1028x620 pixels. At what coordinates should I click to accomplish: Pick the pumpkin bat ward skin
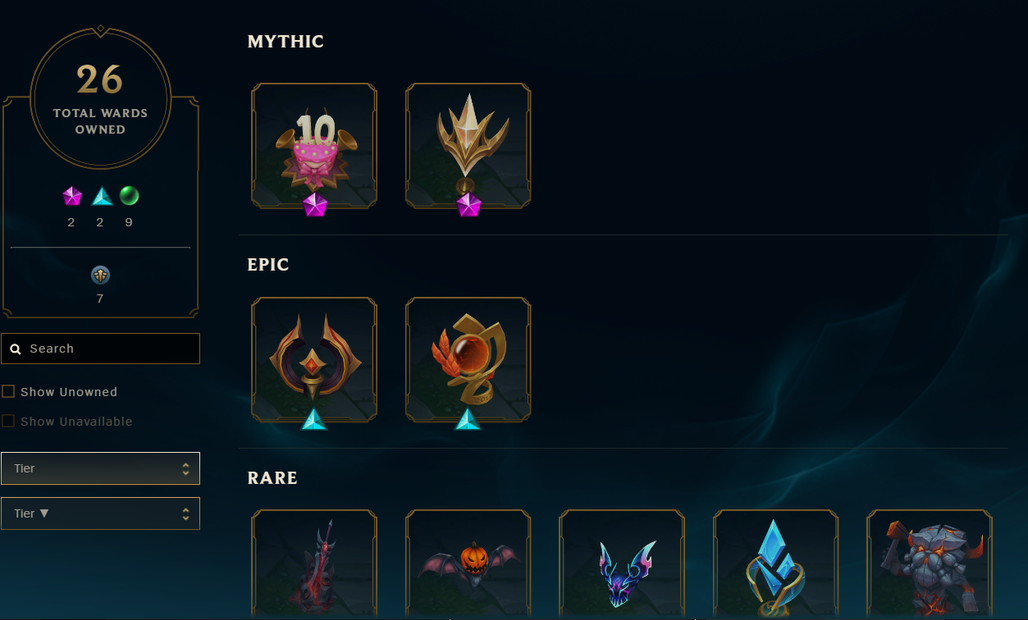468,564
